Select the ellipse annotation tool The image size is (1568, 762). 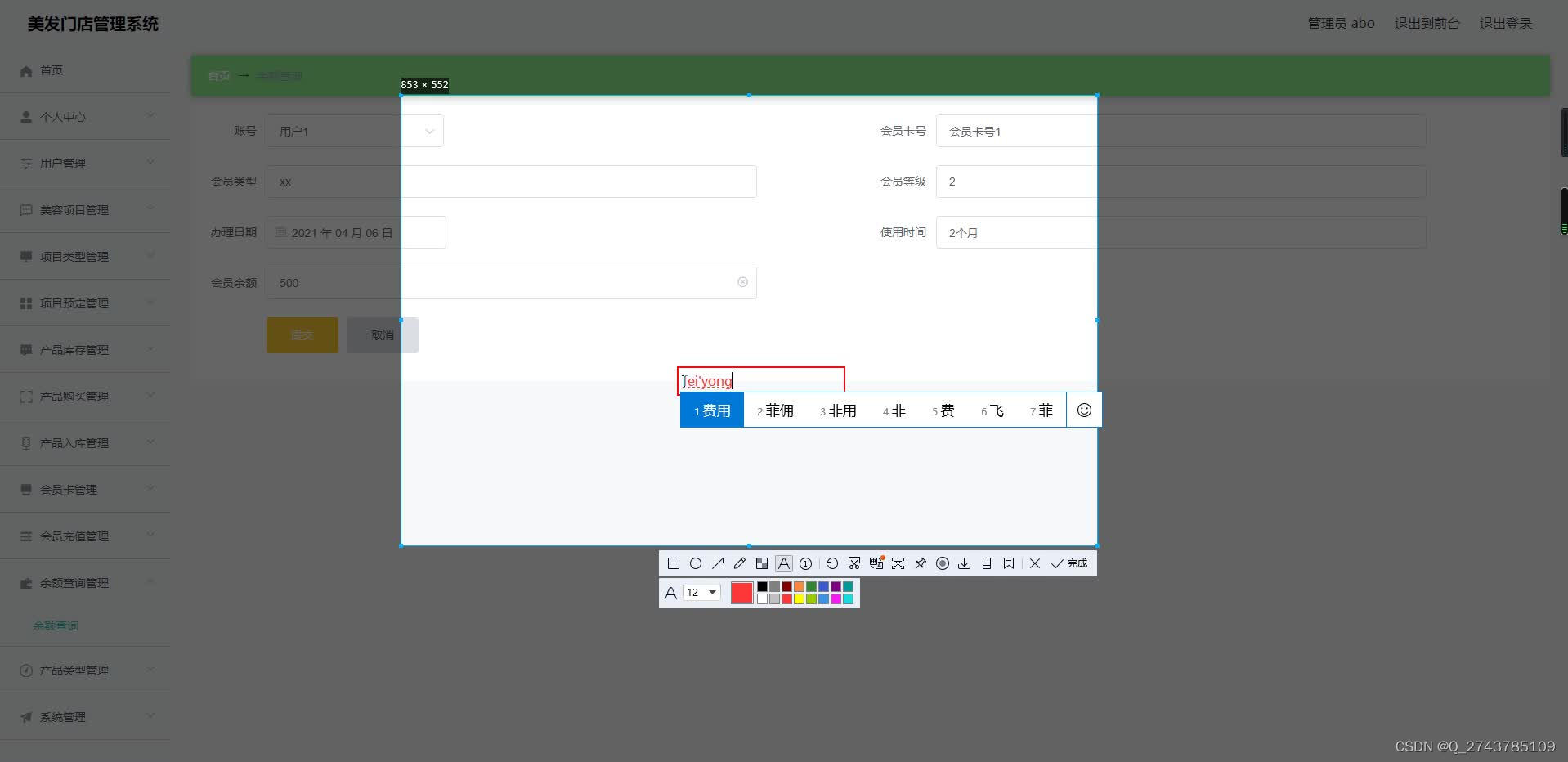tap(696, 563)
